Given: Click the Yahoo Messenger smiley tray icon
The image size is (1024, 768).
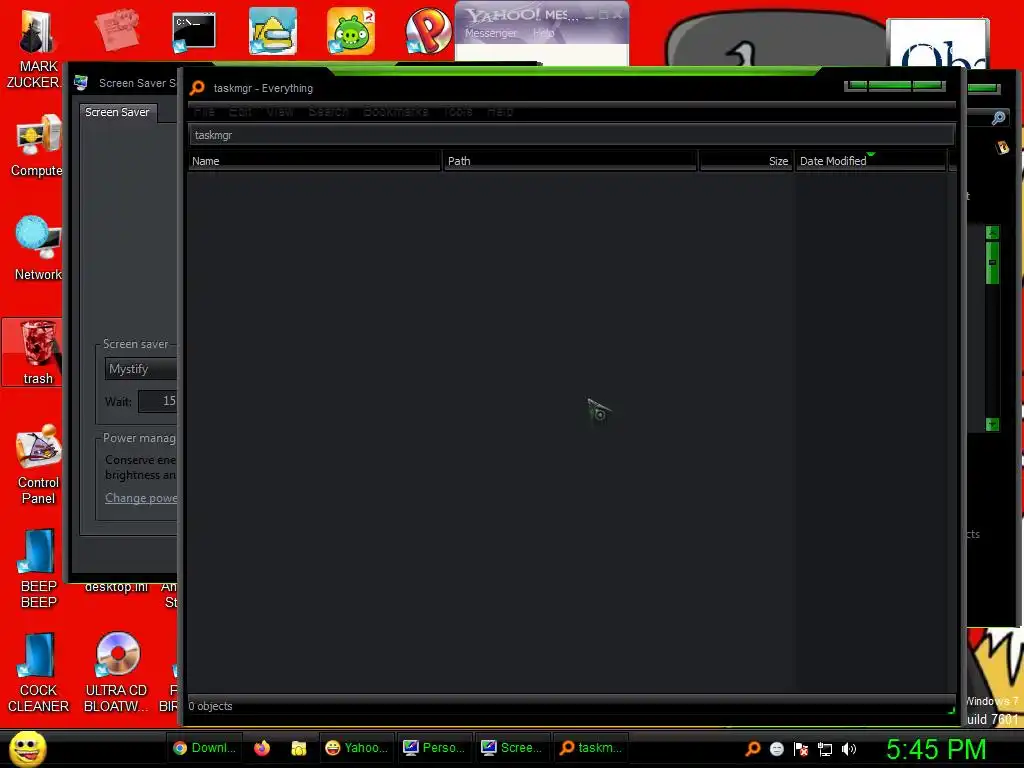Looking at the screenshot, I should (x=776, y=749).
